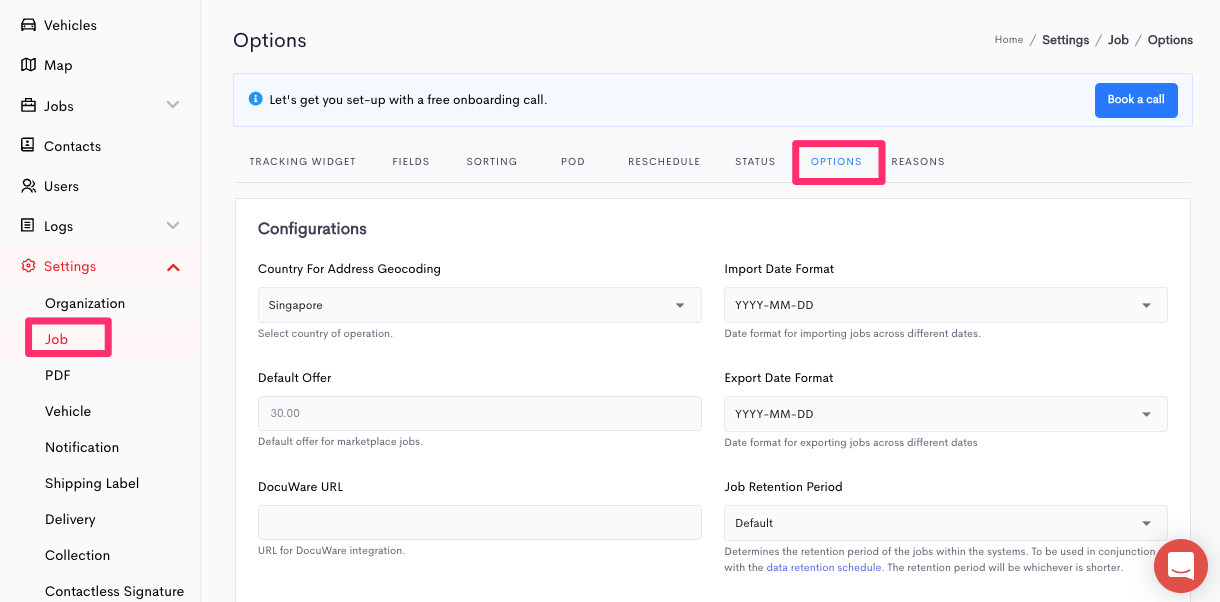The width and height of the screenshot is (1220, 602).
Task: Switch to the Sorting tab
Action: coord(492,162)
